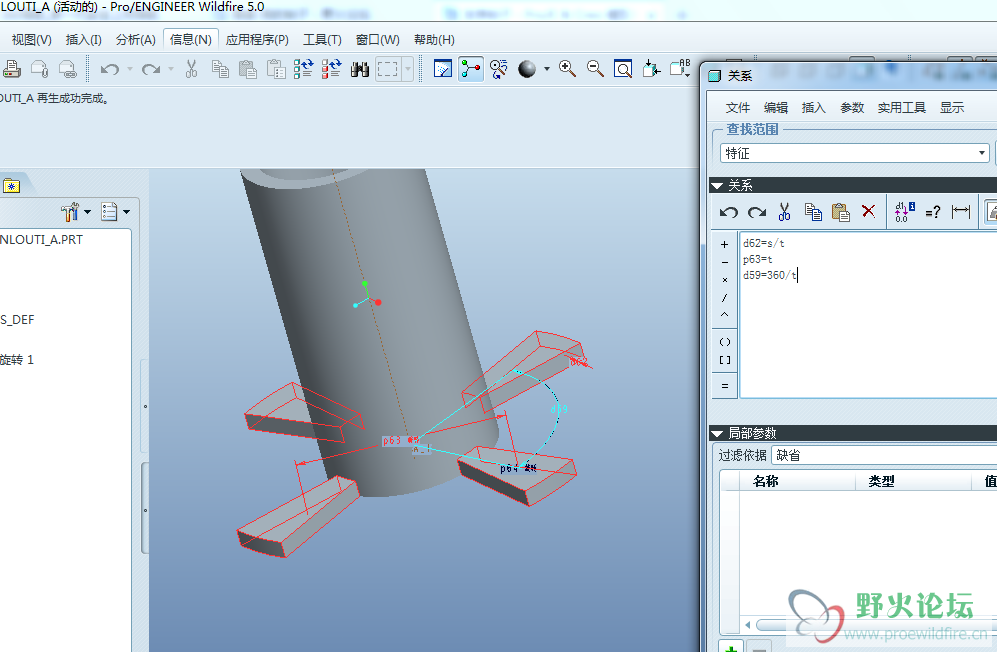
Task: Insert the parentheses operator
Action: 724,342
